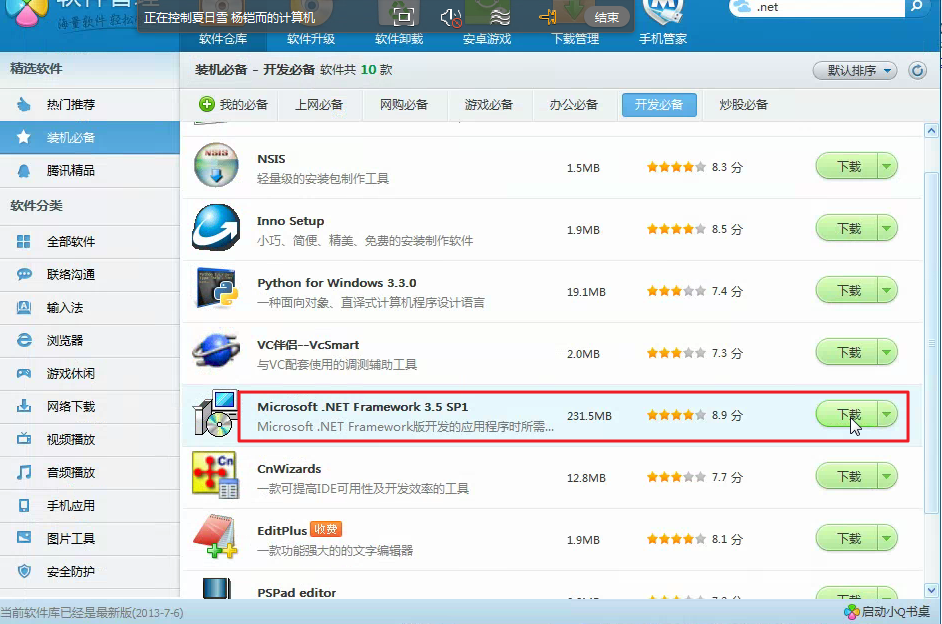This screenshot has width=942, height=624.
Task: Open the 网络下载 category
Action: (90, 407)
